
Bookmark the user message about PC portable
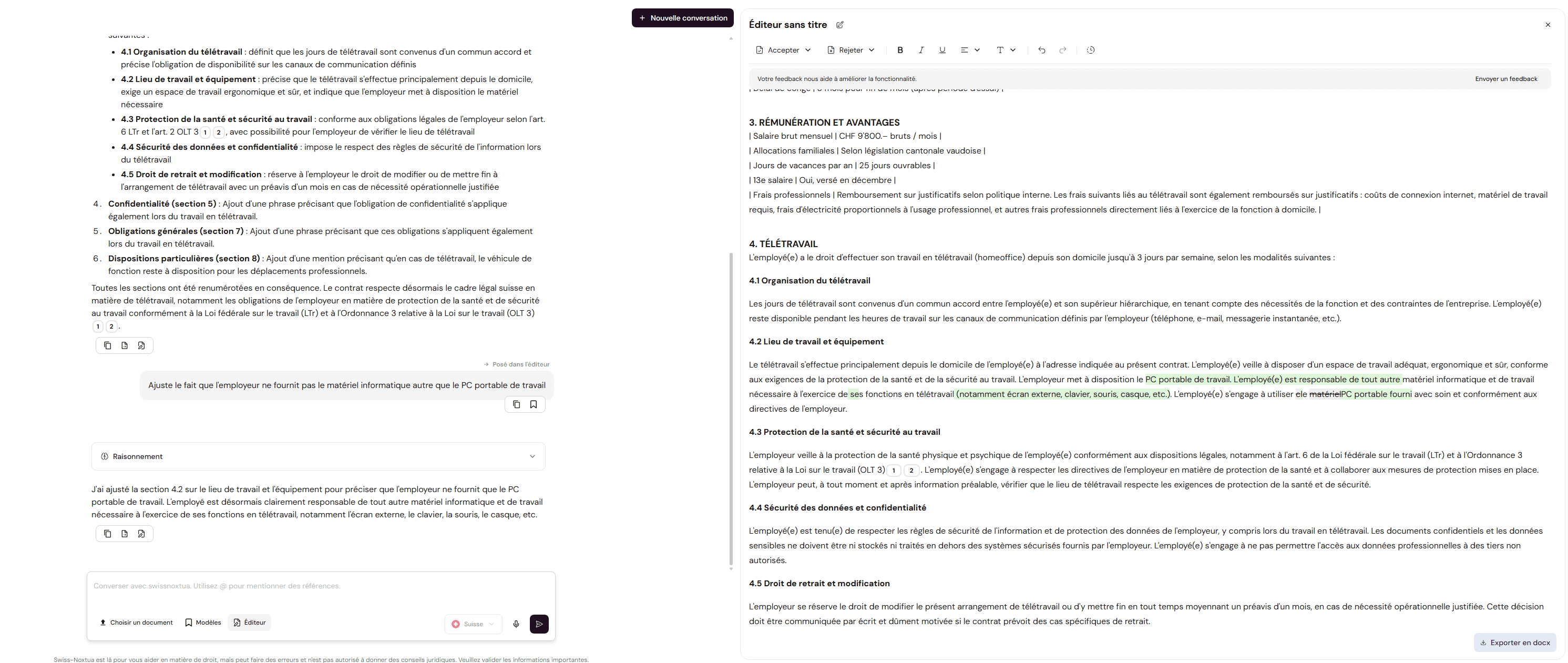[534, 404]
